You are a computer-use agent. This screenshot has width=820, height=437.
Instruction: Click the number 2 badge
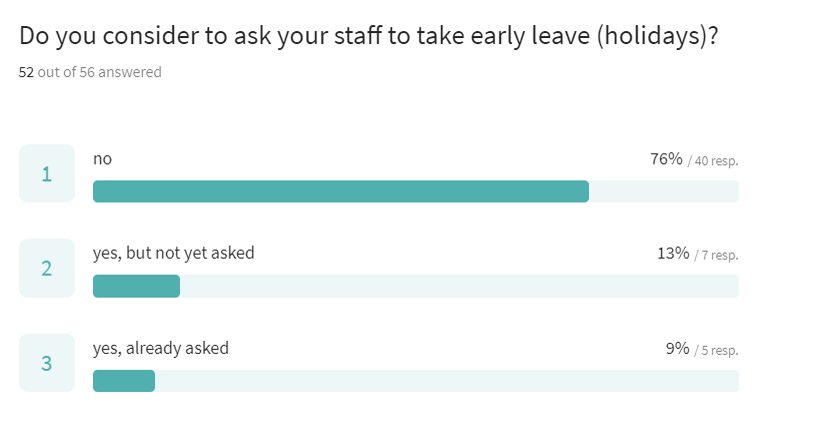pos(46,268)
